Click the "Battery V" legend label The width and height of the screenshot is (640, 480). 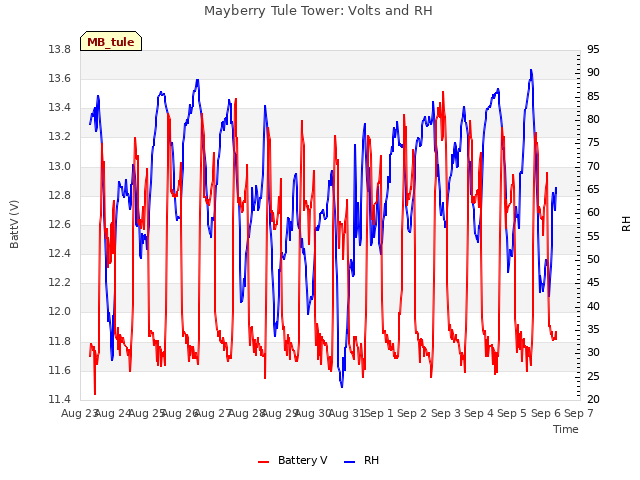click(x=302, y=460)
